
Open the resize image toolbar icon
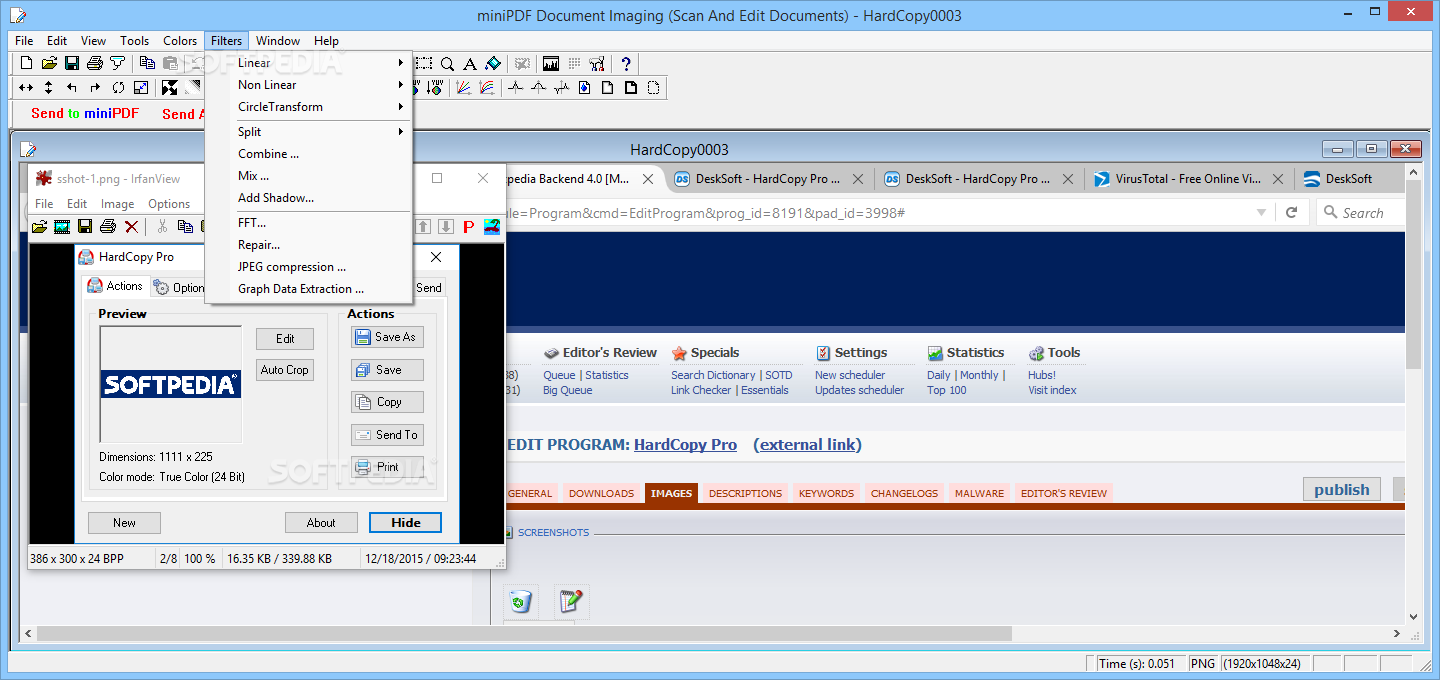pyautogui.click(x=141, y=87)
